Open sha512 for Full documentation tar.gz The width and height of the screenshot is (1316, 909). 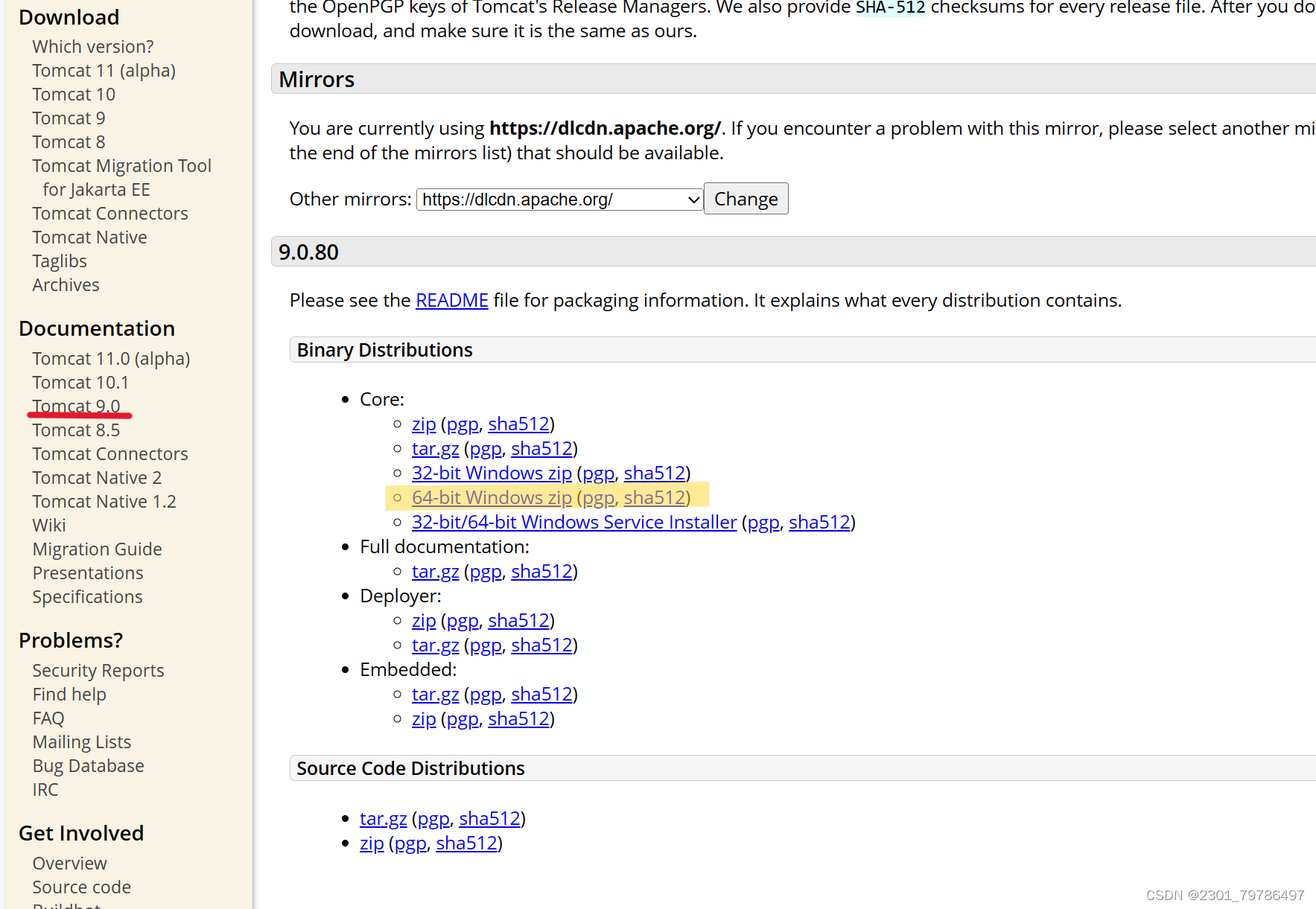pos(541,571)
